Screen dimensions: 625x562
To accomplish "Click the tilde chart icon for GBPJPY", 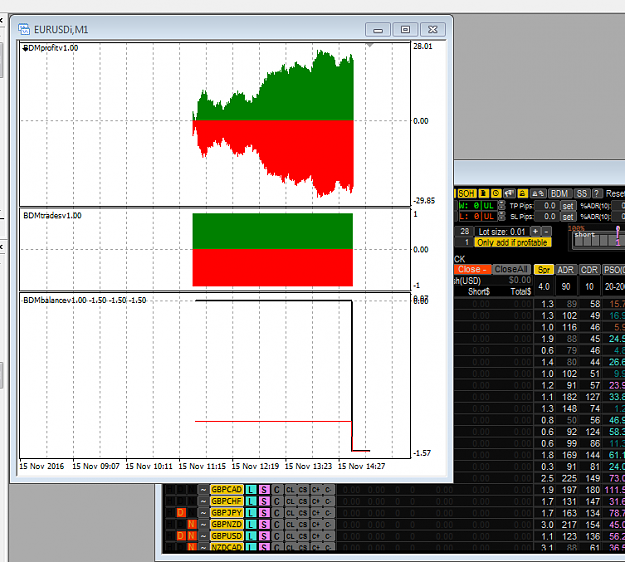I will pyautogui.click(x=203, y=513).
